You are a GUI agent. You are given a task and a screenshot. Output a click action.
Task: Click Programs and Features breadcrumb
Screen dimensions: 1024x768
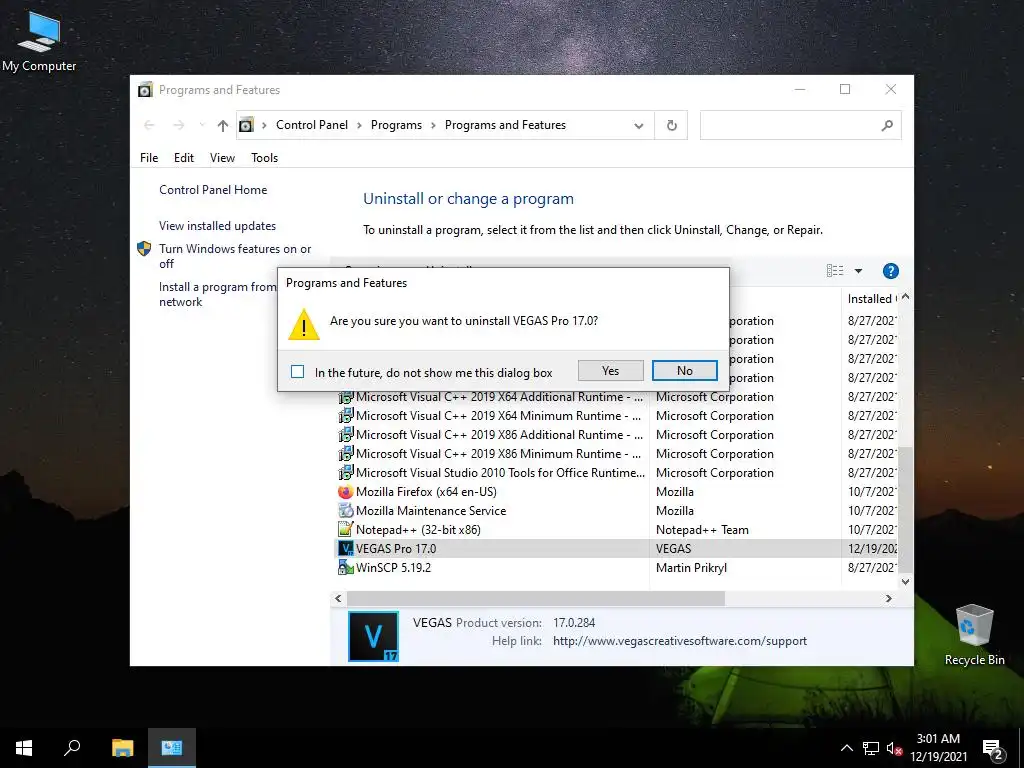click(505, 125)
